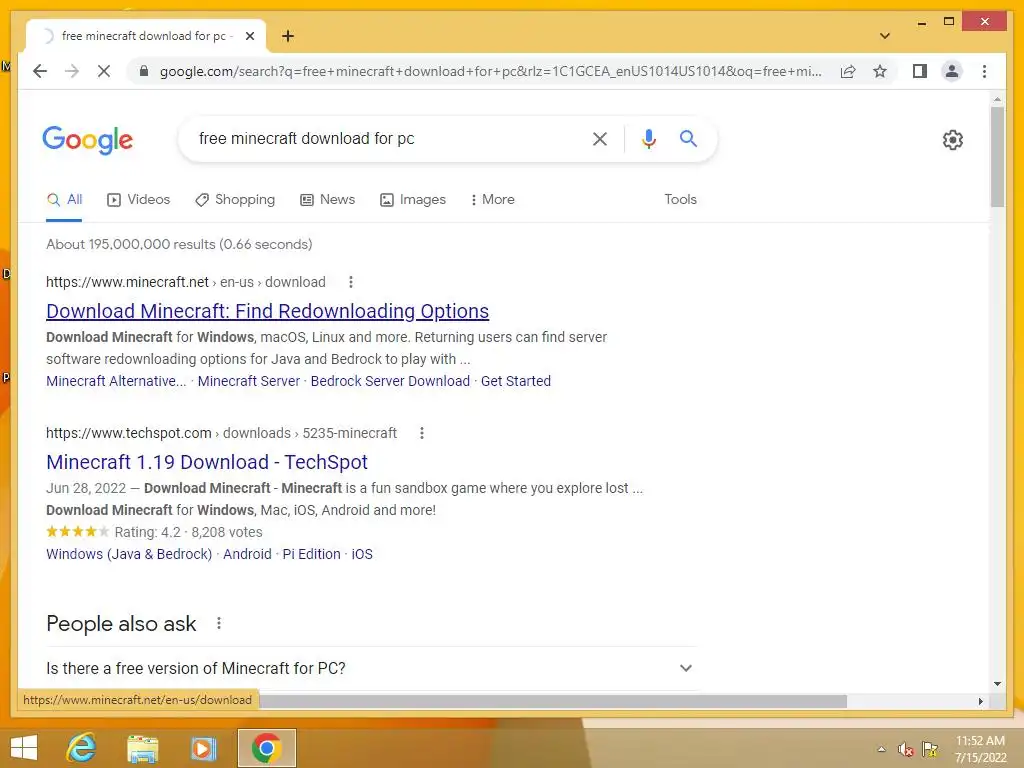Launch Internet Explorer from the taskbar
1024x768 pixels.
pyautogui.click(x=82, y=748)
